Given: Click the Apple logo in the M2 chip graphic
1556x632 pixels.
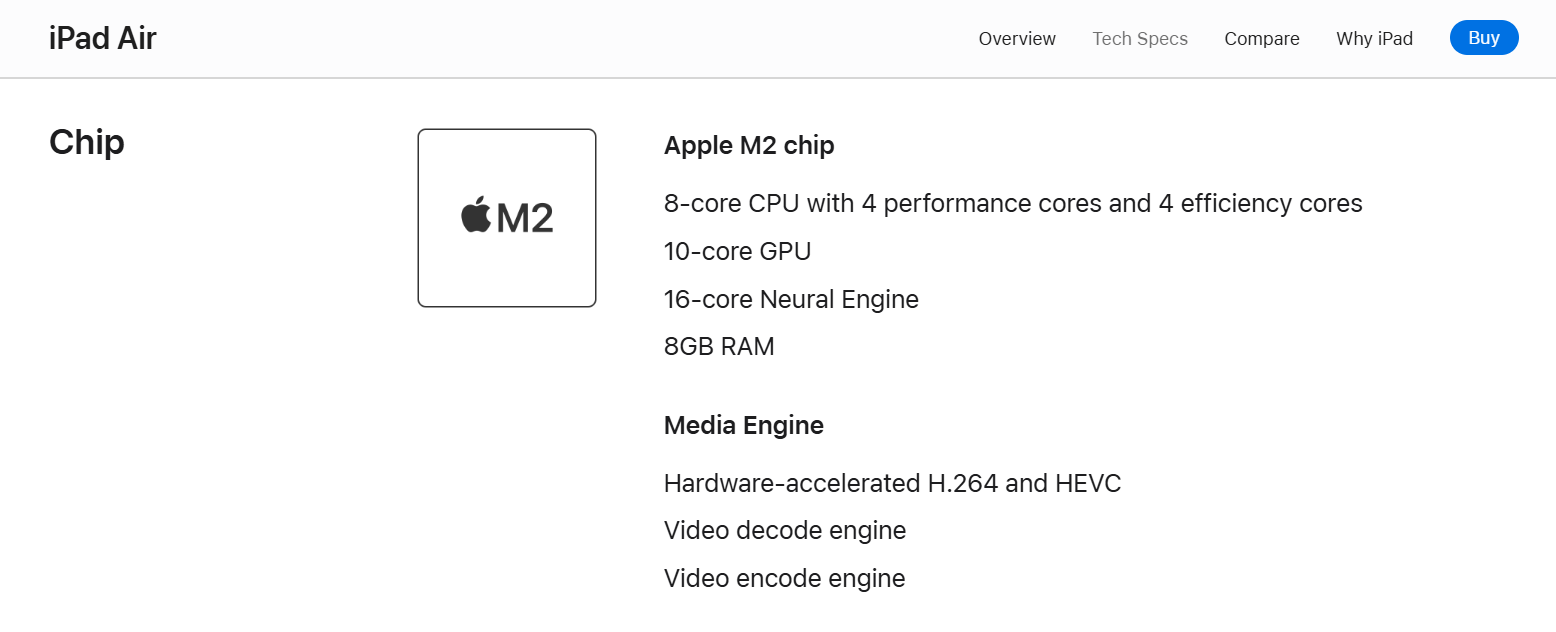Looking at the screenshot, I should coord(476,216).
